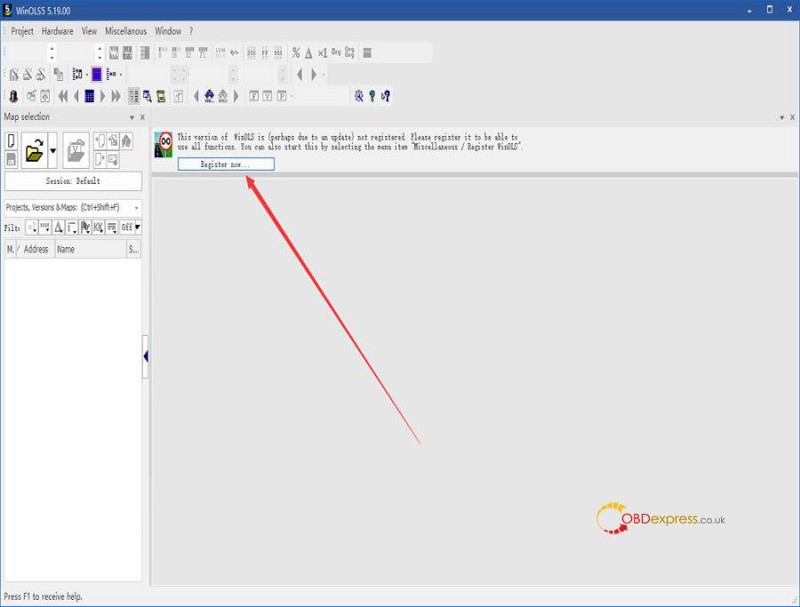Click the KK filter icon

(x=98, y=227)
